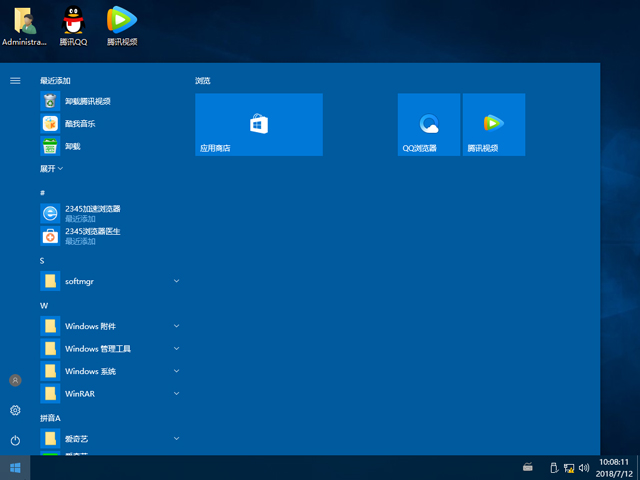Screen dimensions: 640x480
Task: Click the Power button in Start sidebar
Action: (15, 440)
